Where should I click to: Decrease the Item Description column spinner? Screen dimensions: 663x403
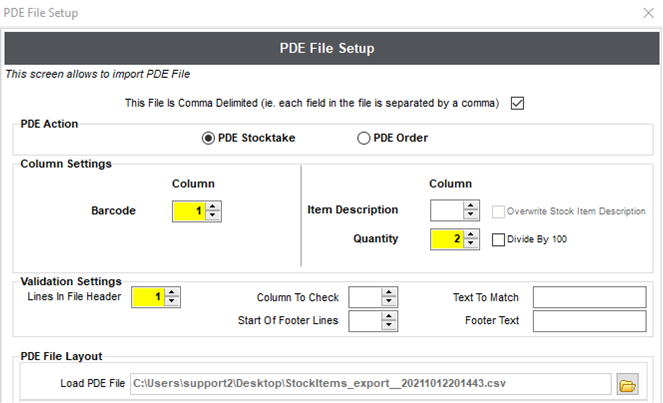pos(471,215)
